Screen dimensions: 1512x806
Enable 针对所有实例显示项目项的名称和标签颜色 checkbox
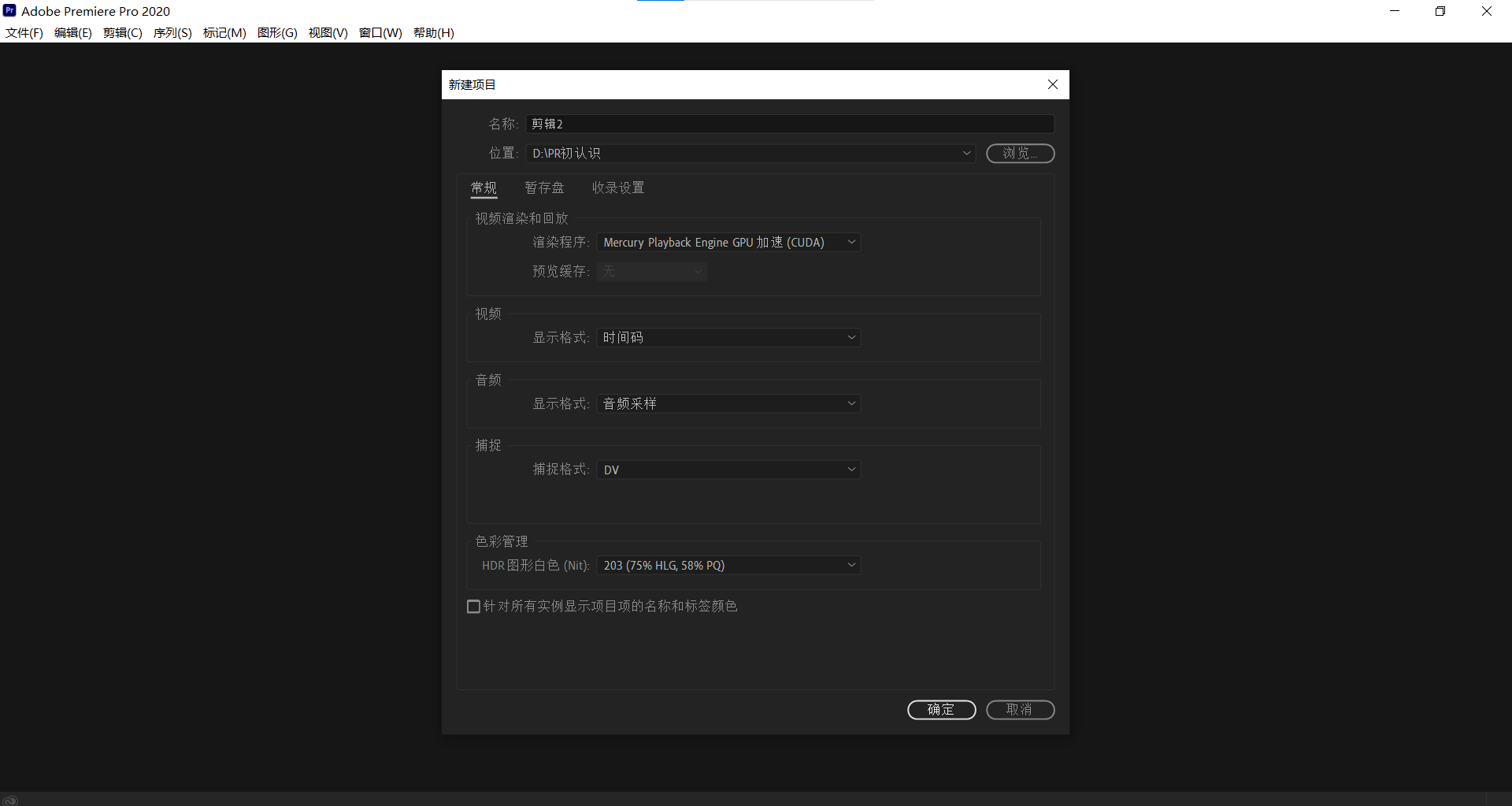[x=473, y=607]
